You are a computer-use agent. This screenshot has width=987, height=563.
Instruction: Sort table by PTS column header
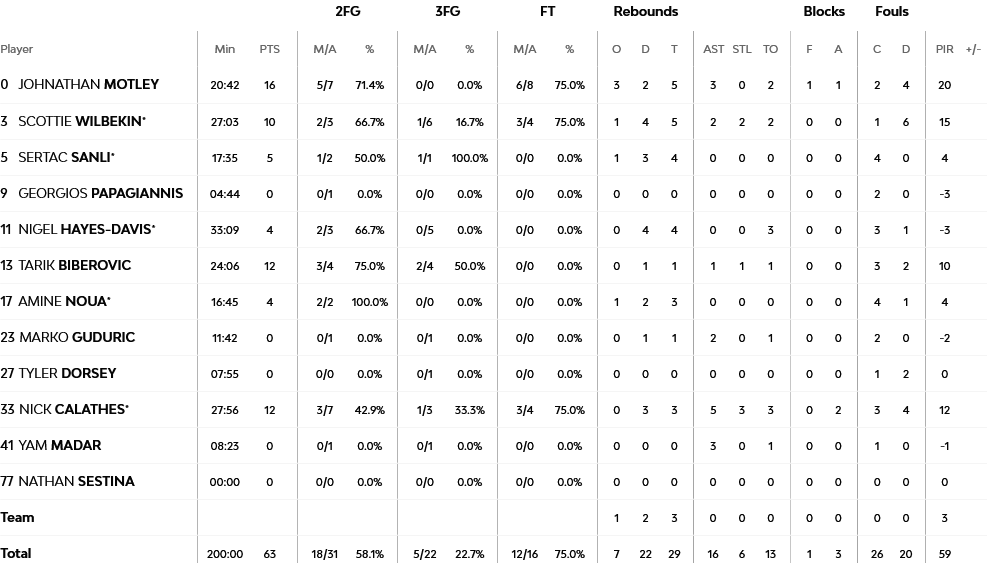(269, 49)
